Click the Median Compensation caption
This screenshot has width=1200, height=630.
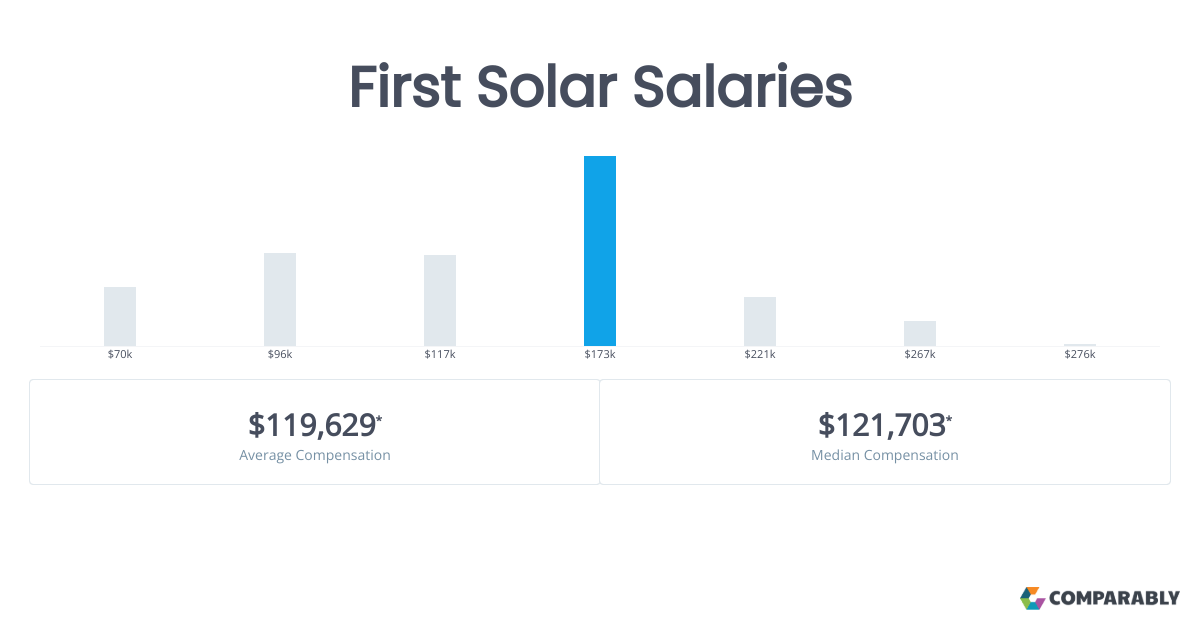coord(885,455)
